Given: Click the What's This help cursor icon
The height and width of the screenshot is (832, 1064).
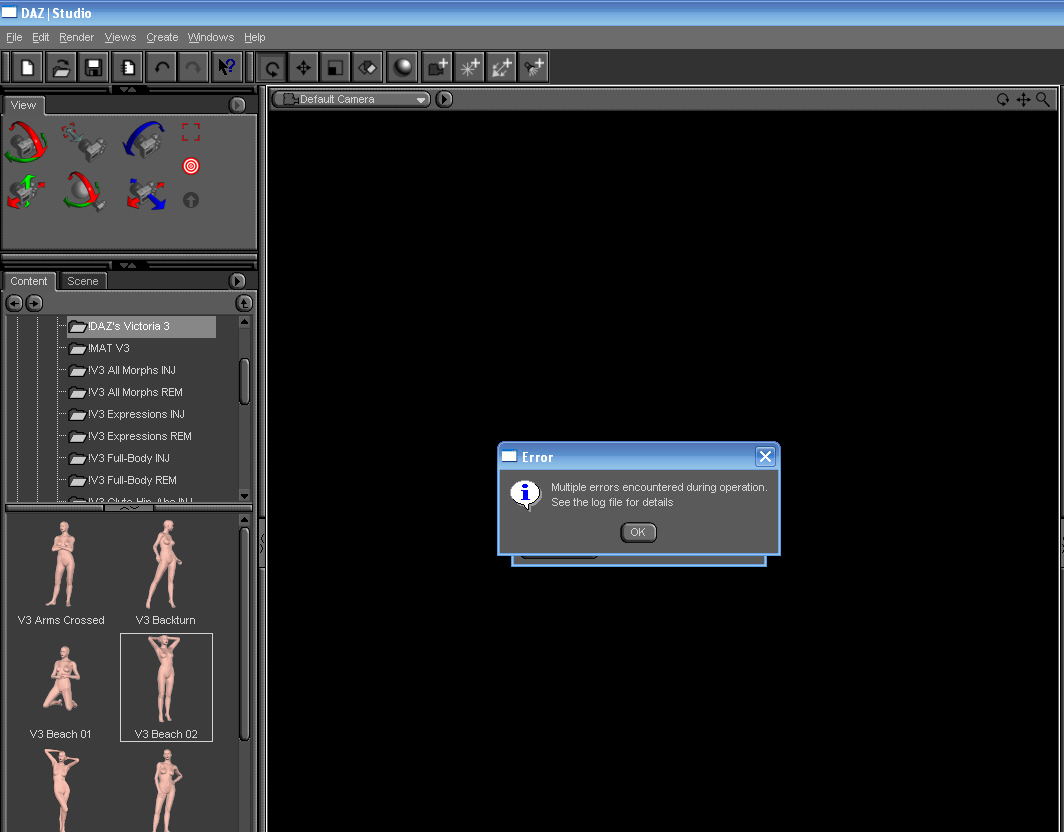Looking at the screenshot, I should (227, 67).
